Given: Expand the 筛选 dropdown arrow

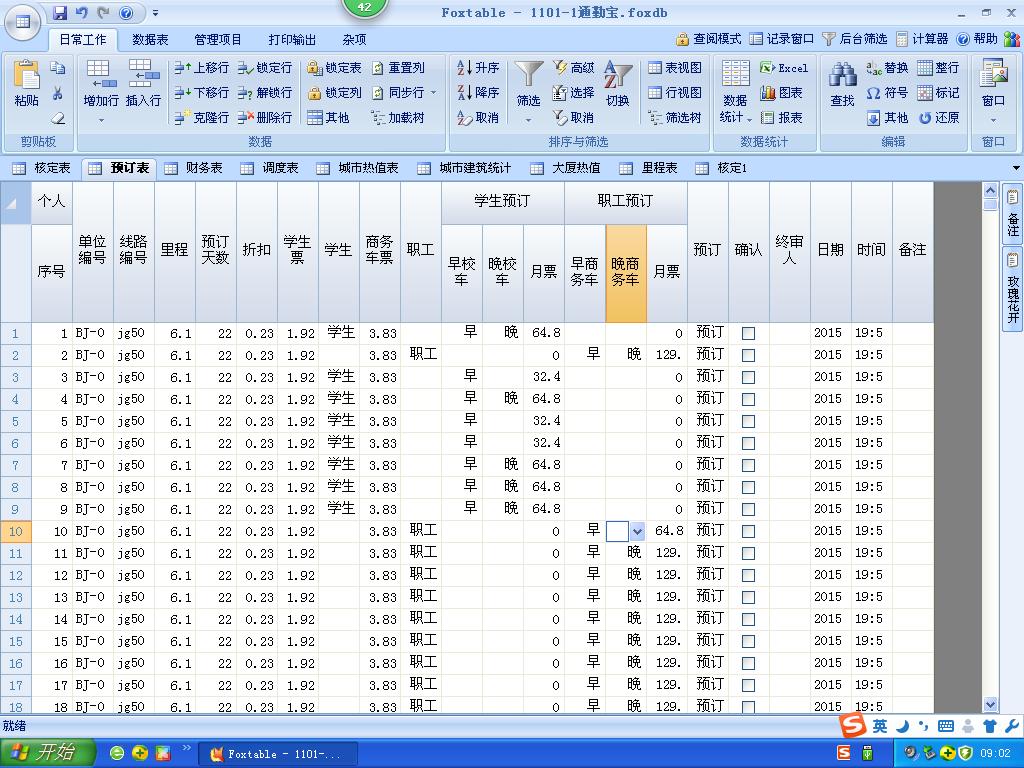Looking at the screenshot, I should tap(528, 120).
